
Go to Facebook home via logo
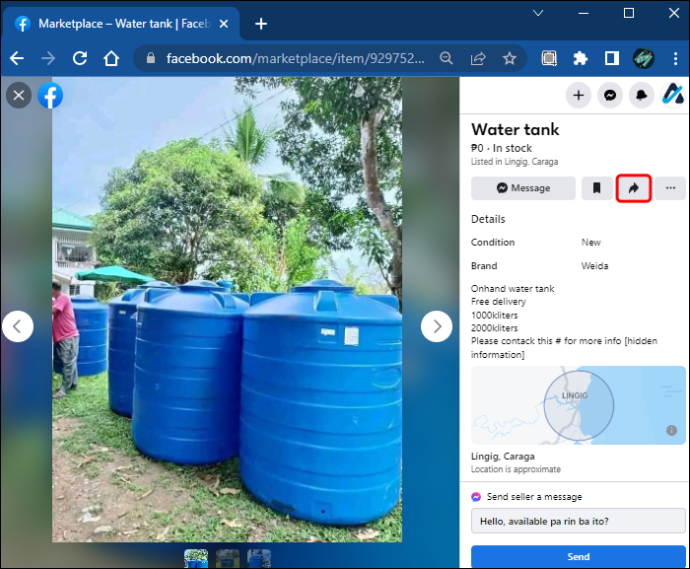point(50,95)
